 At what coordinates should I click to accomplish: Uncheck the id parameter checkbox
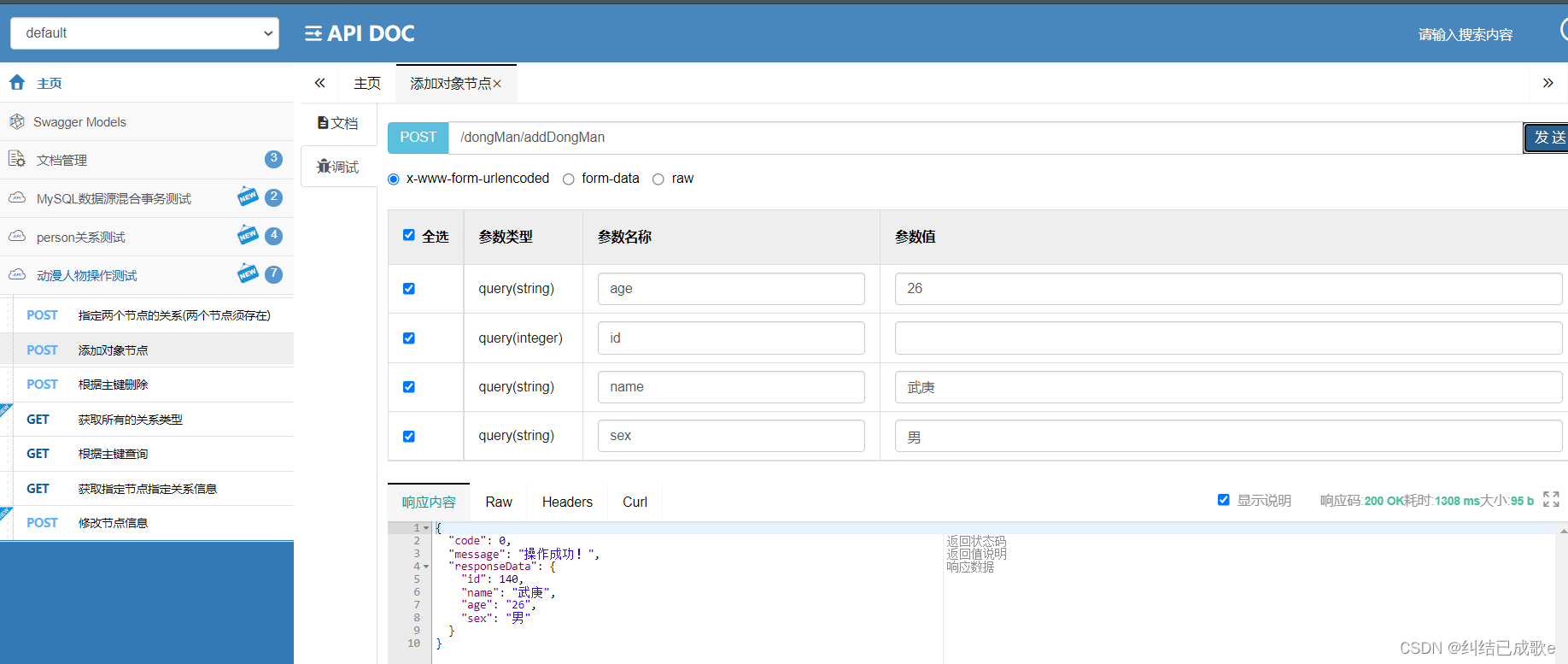point(409,338)
